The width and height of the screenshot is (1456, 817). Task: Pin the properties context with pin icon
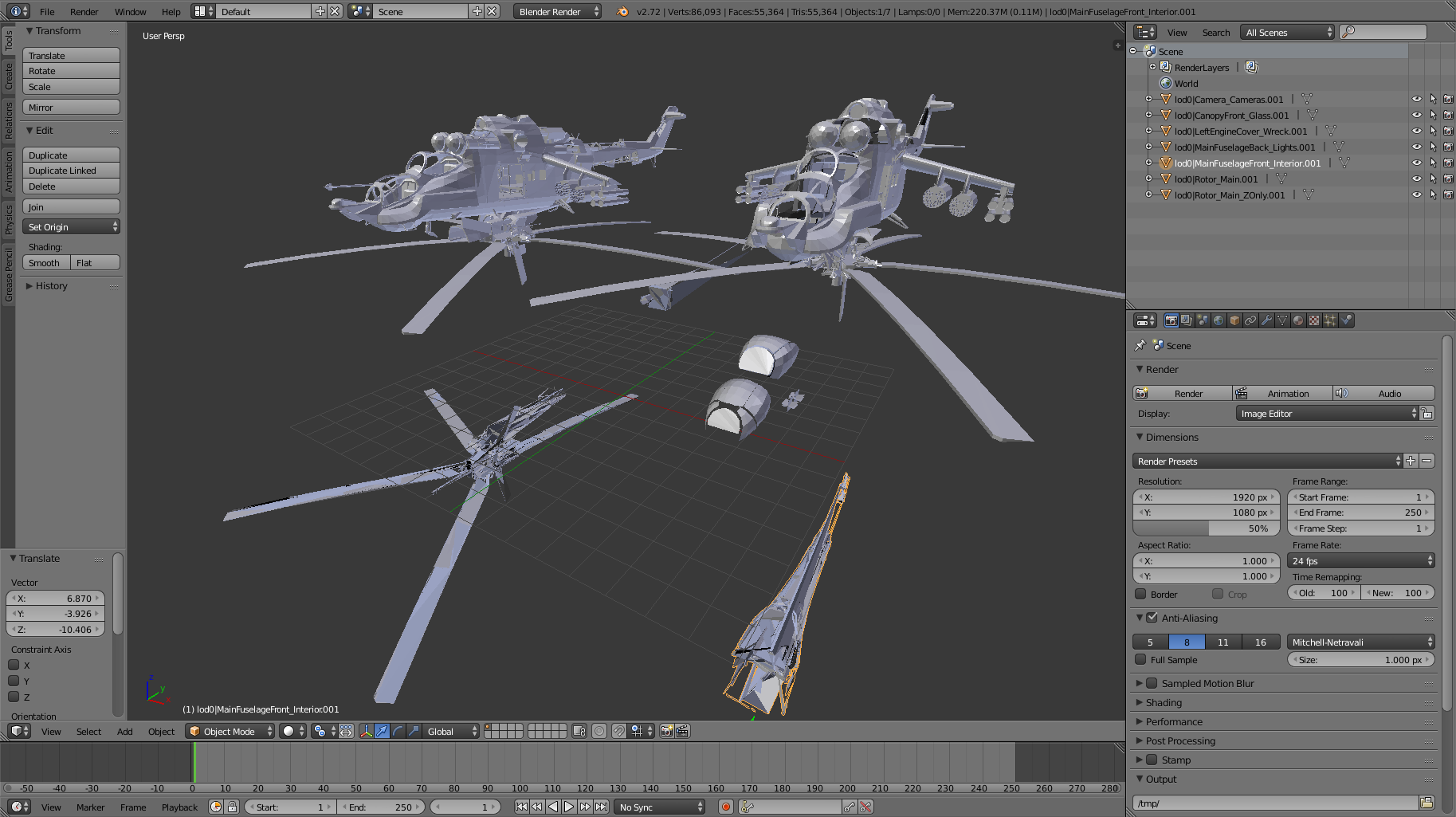1140,345
